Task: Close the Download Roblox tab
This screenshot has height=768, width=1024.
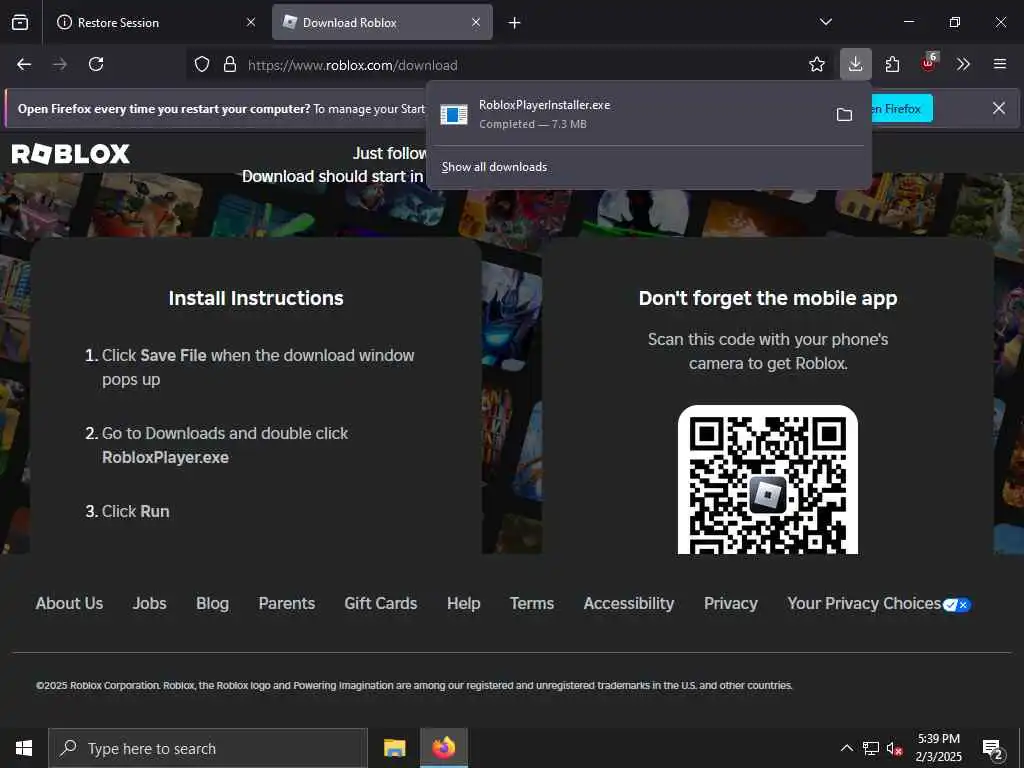Action: [476, 22]
